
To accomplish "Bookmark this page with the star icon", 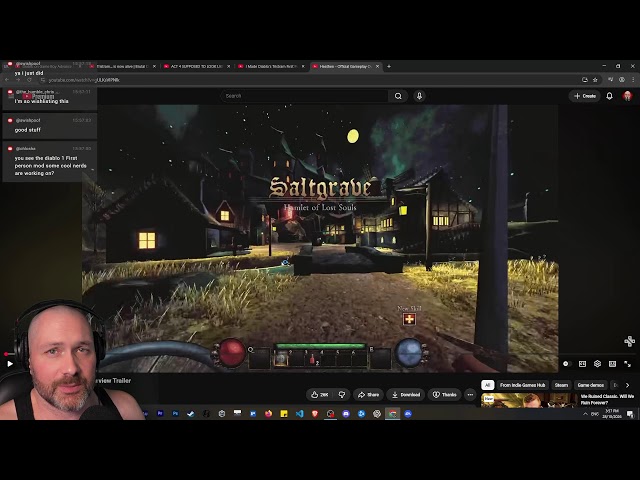I will point(595,80).
